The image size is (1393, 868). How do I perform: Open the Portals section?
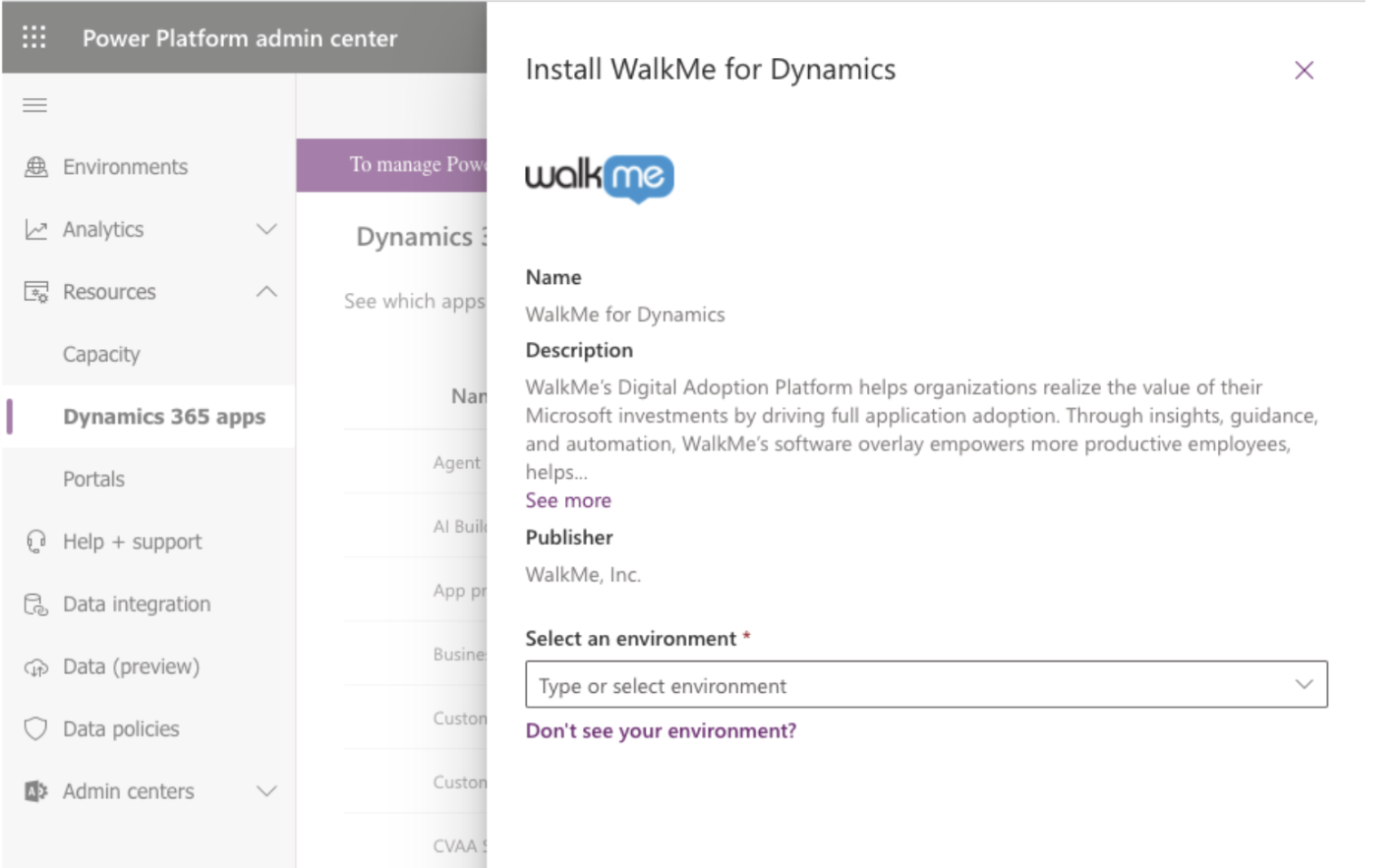tap(93, 479)
